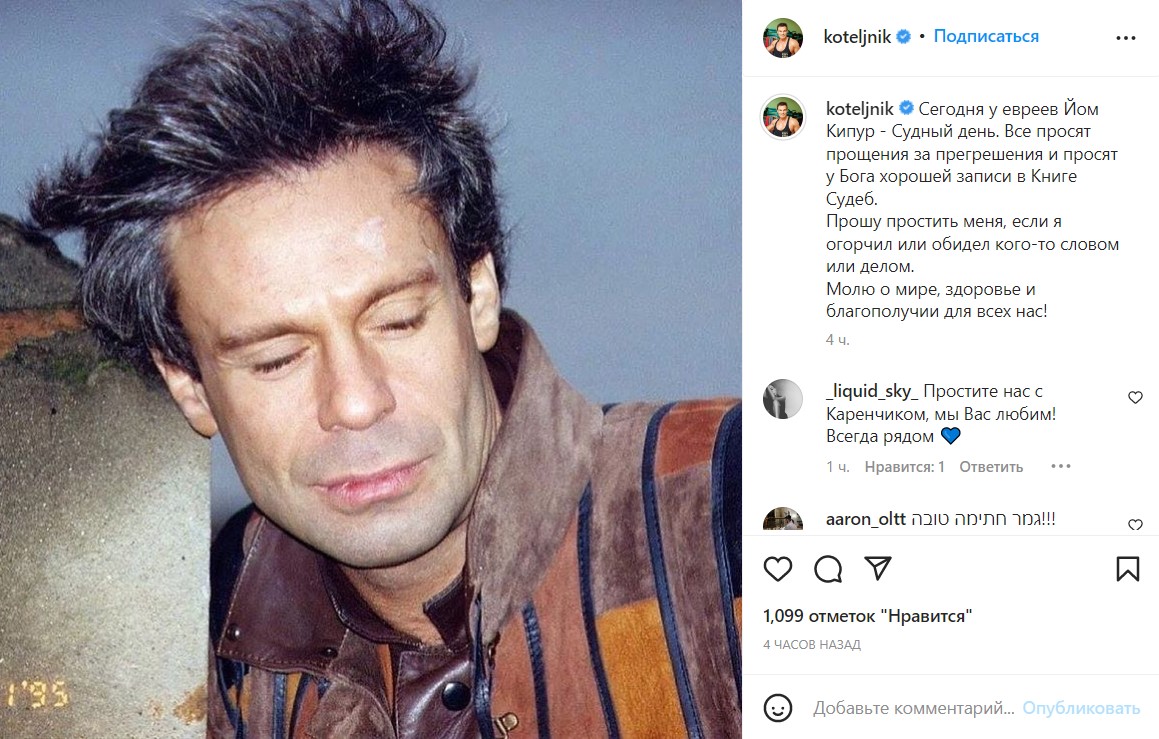
Task: Open the koteljnik profile from the header username
Action: click(x=858, y=37)
